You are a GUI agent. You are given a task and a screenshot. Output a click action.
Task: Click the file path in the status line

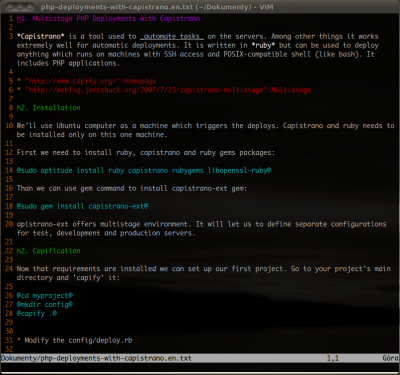96,358
